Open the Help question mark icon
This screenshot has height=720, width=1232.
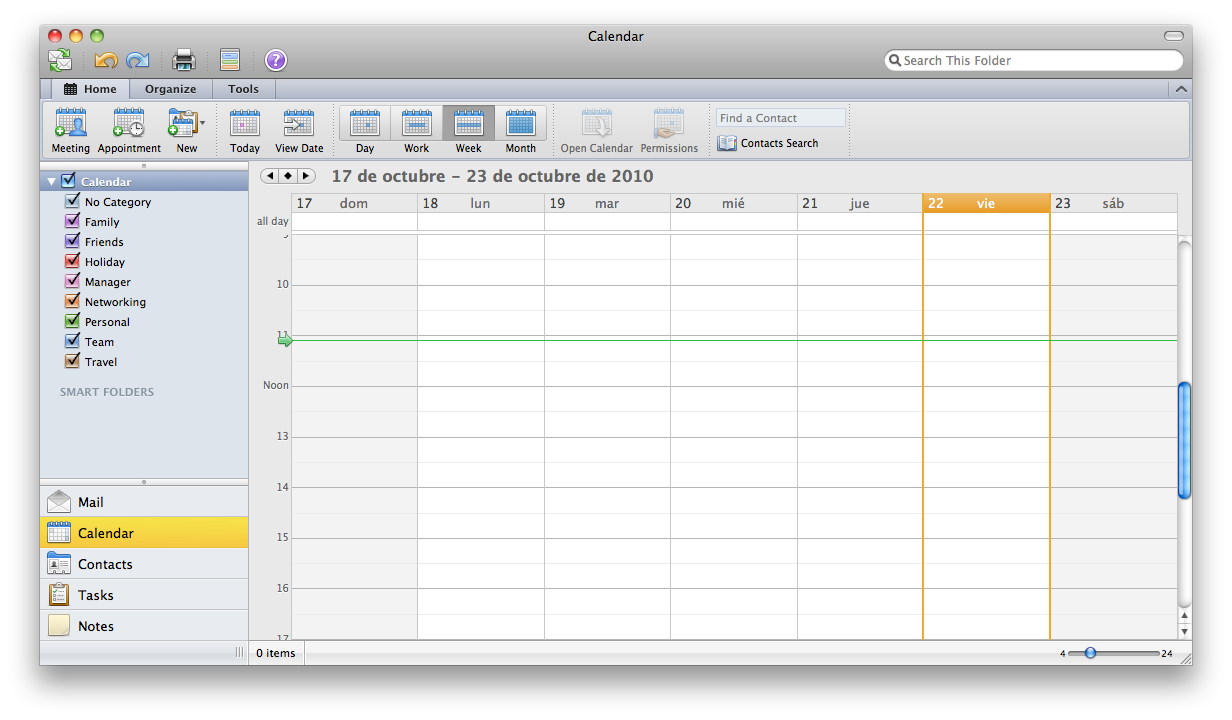point(276,60)
